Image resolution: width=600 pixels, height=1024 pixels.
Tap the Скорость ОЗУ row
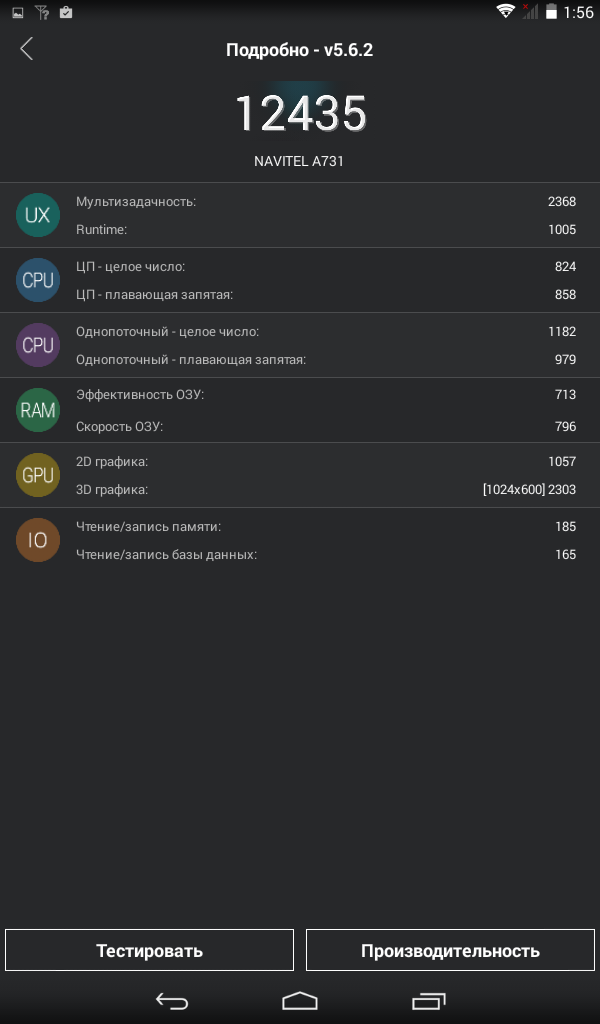click(326, 427)
